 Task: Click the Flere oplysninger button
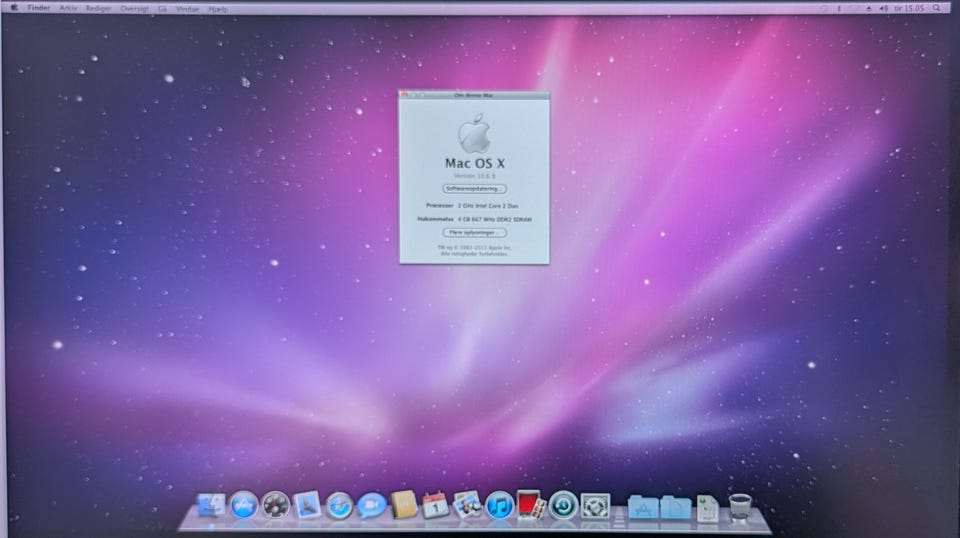tap(474, 233)
